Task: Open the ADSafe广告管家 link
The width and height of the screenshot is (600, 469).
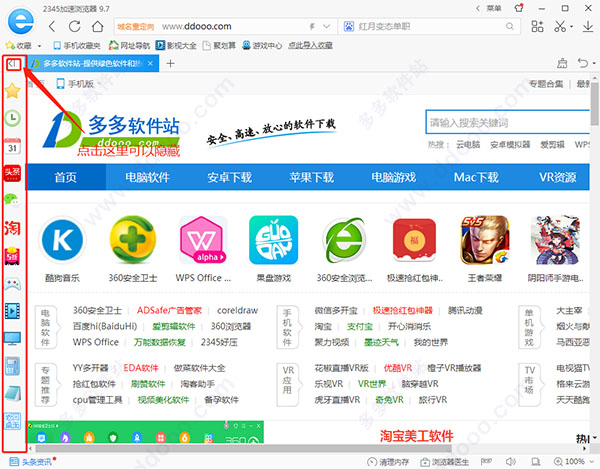Action: pos(169,310)
